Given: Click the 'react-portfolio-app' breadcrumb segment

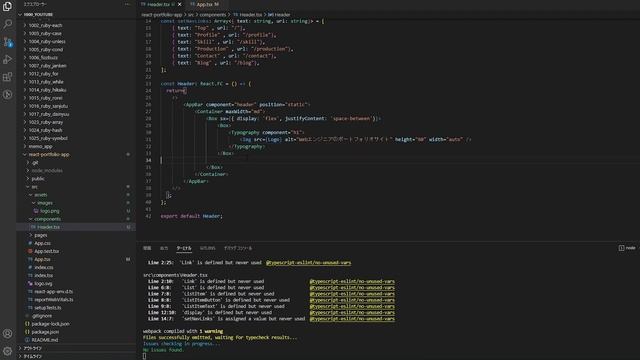Looking at the screenshot, I should [162, 15].
